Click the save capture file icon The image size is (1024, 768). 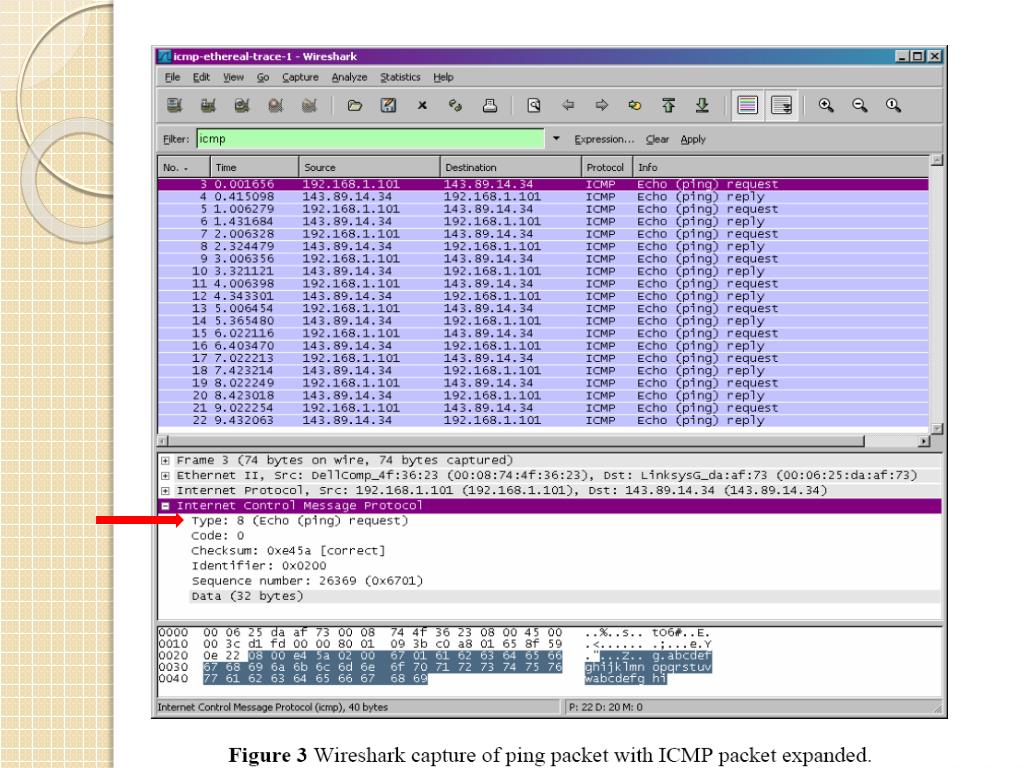(x=389, y=105)
